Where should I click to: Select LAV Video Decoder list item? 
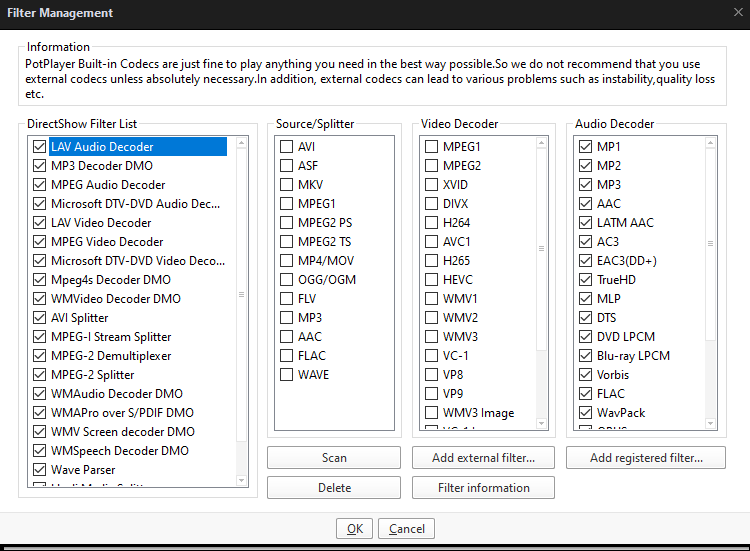click(101, 223)
